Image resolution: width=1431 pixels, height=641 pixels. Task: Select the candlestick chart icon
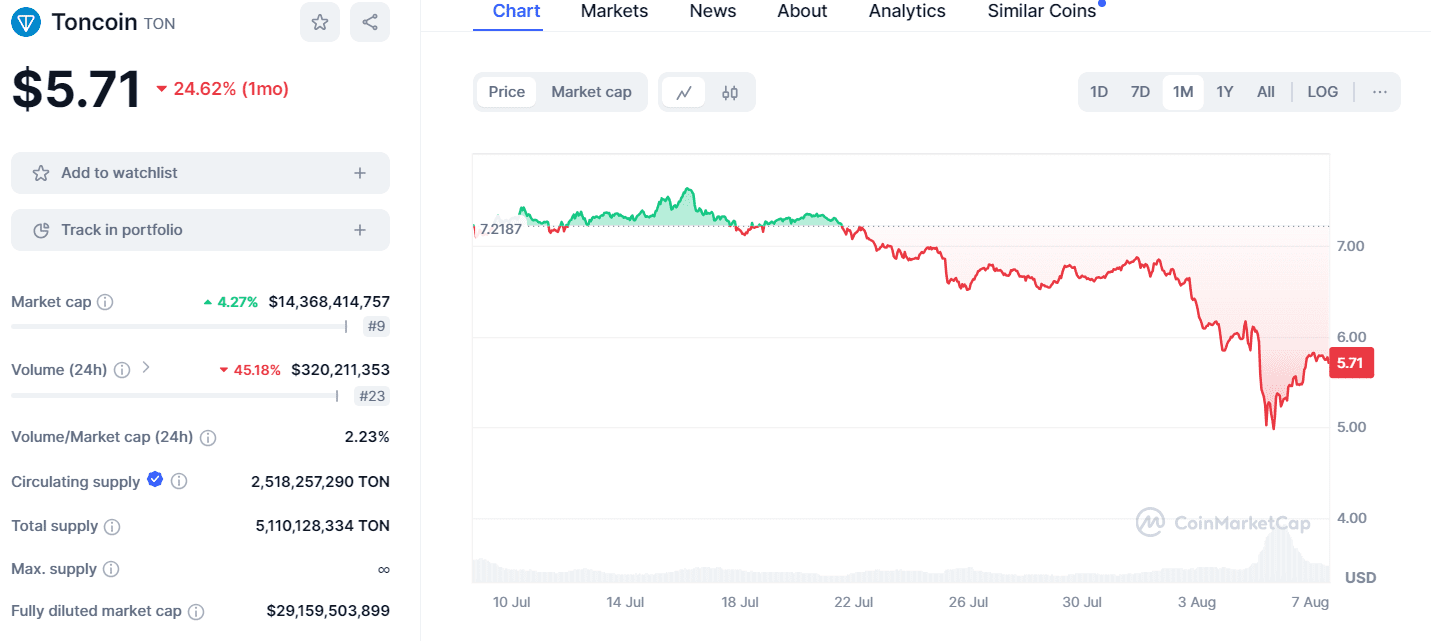coord(730,91)
